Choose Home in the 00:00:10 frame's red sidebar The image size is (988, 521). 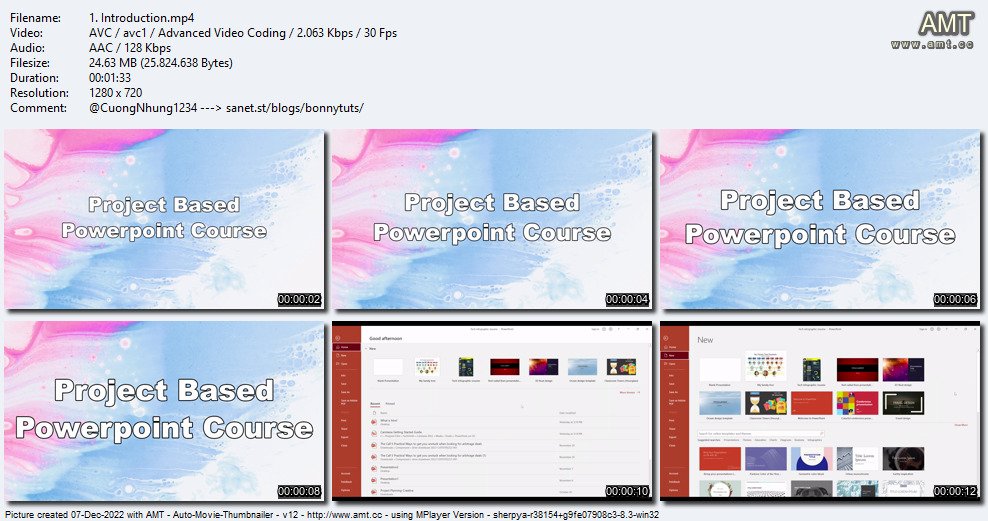point(345,347)
